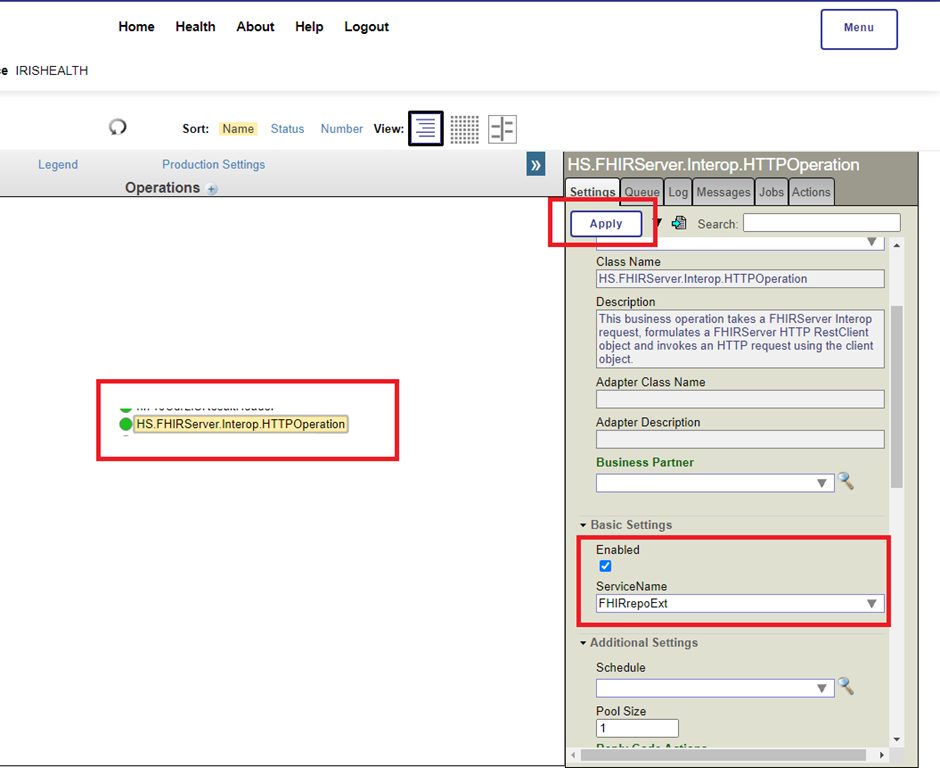Collapse settings panel with double-arrow icon
Viewport: 940px width, 768px height.
[x=536, y=165]
